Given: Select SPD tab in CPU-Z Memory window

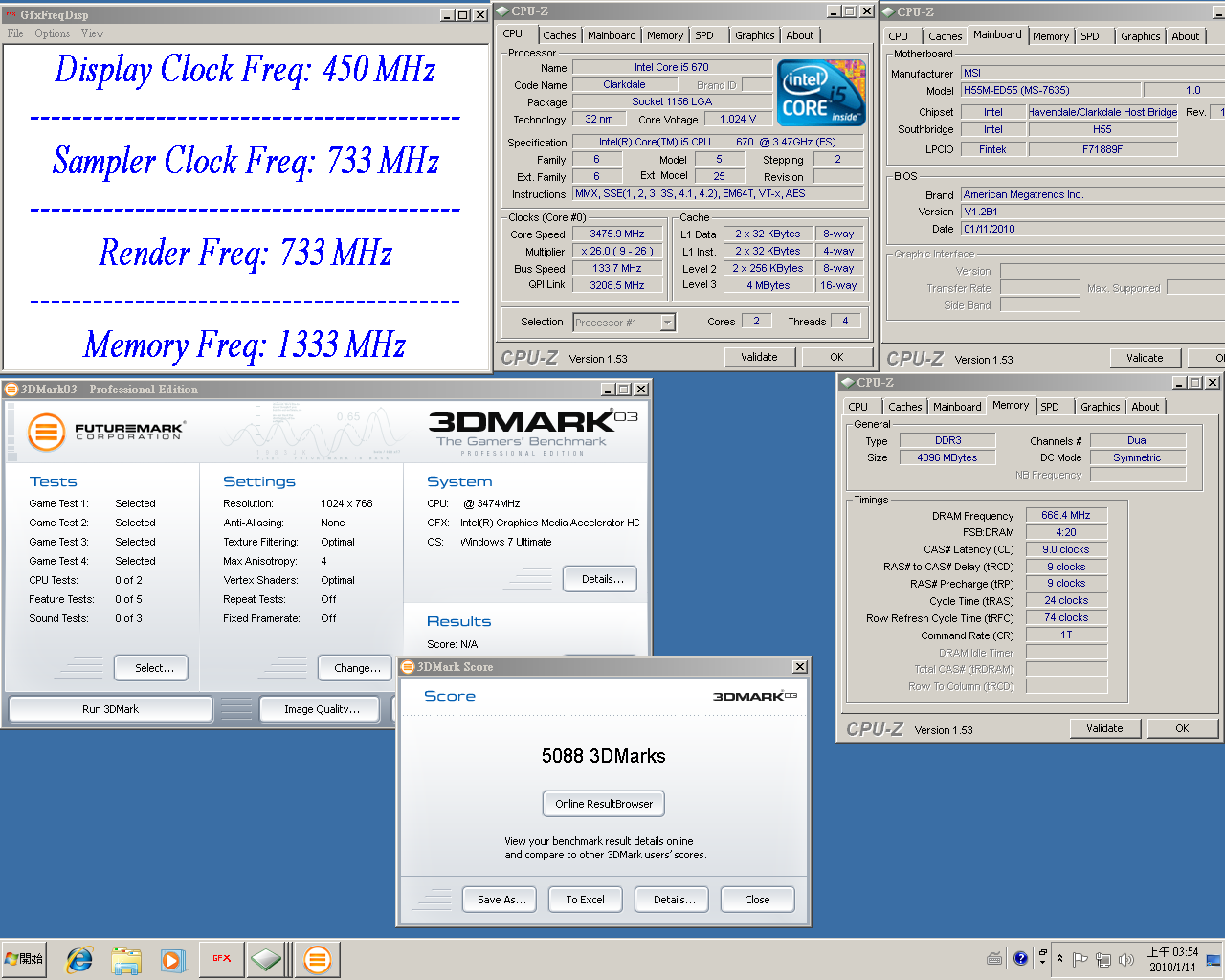Looking at the screenshot, I should (x=1050, y=407).
